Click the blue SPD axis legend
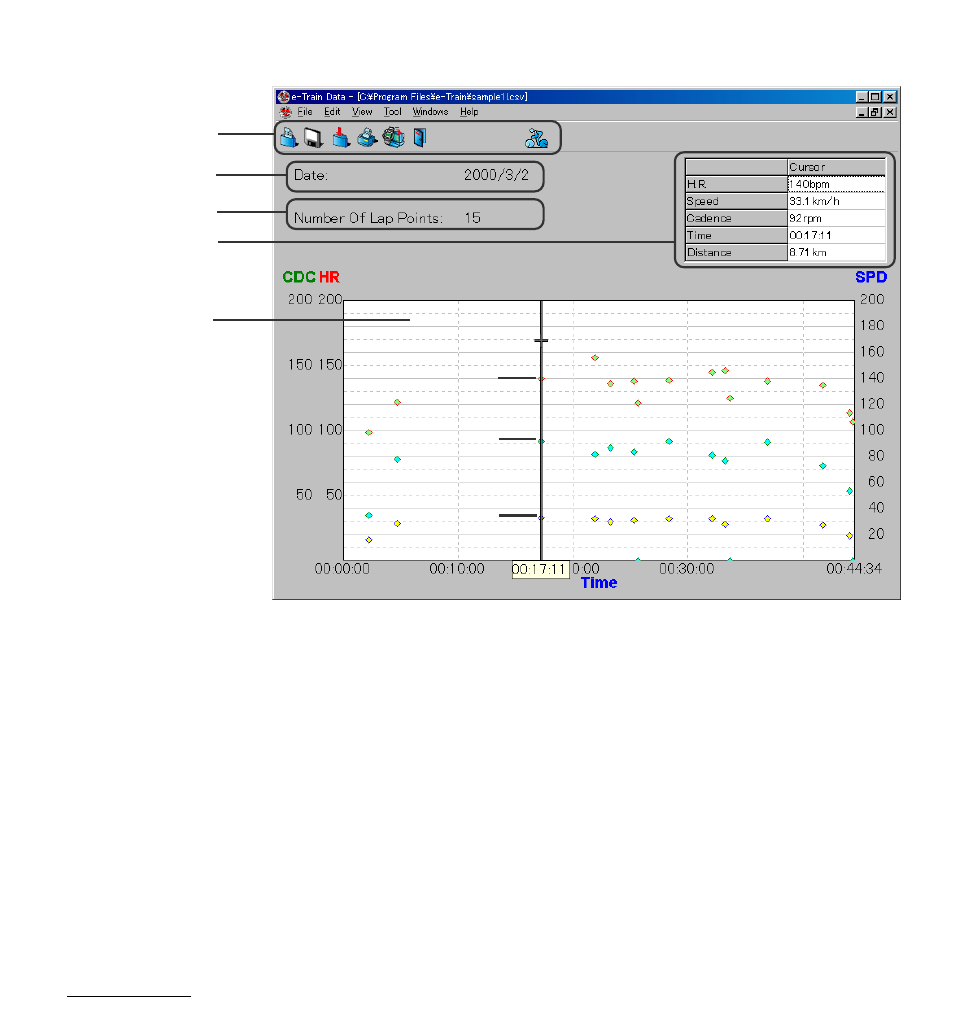 tap(871, 277)
